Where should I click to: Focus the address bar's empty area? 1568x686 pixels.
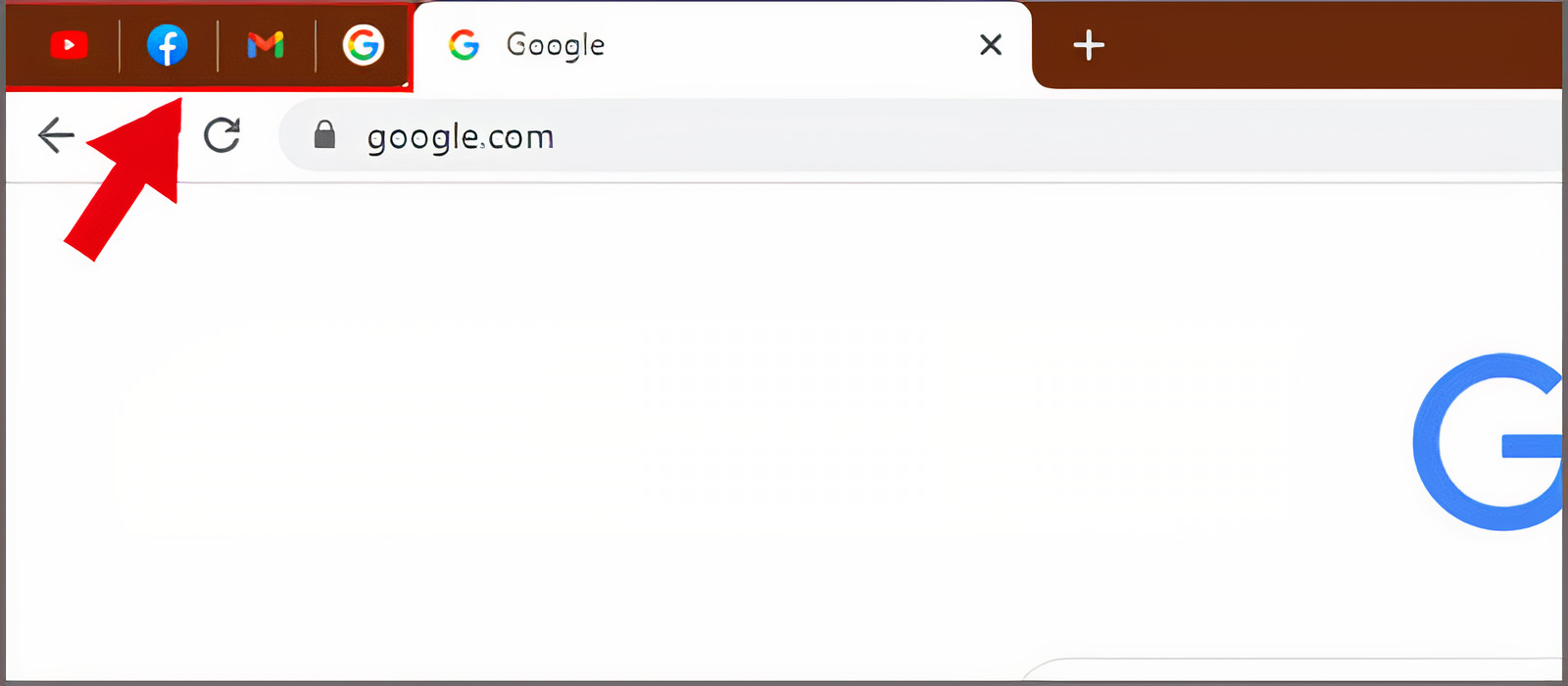click(x=980, y=136)
